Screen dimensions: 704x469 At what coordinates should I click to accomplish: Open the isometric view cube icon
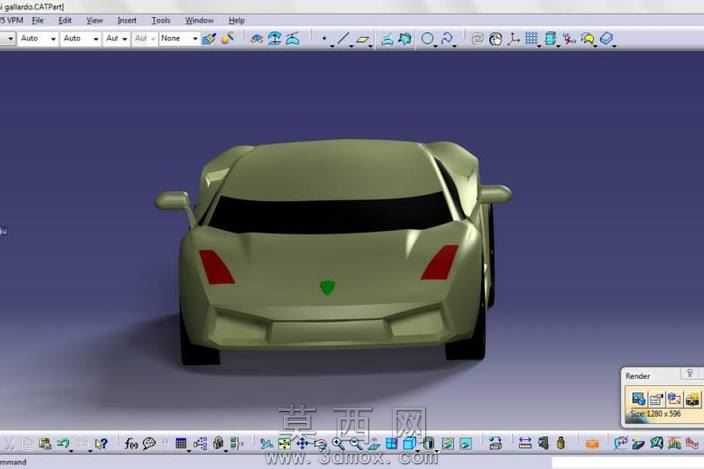(x=409, y=443)
